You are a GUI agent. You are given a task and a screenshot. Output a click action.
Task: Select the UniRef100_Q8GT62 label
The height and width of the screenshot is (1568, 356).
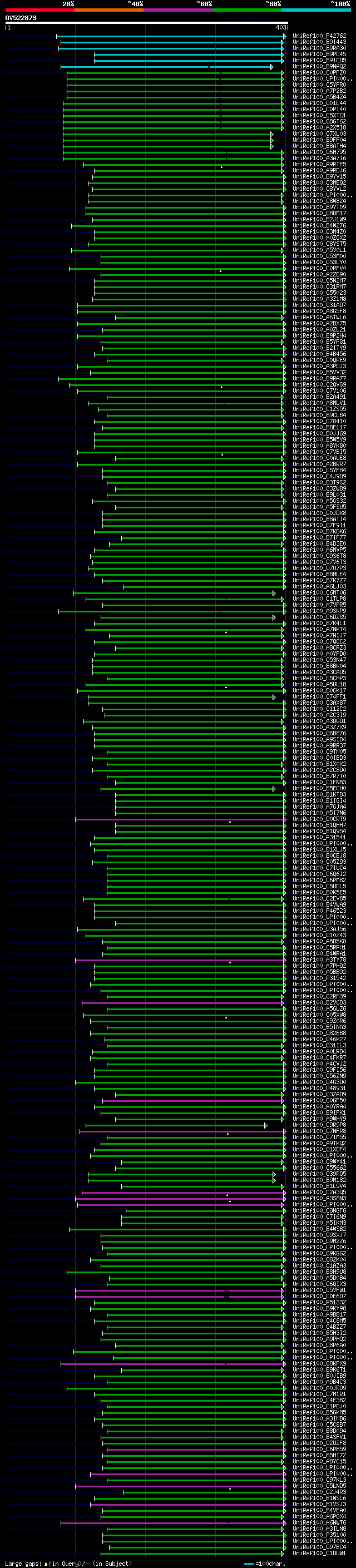coord(319,121)
